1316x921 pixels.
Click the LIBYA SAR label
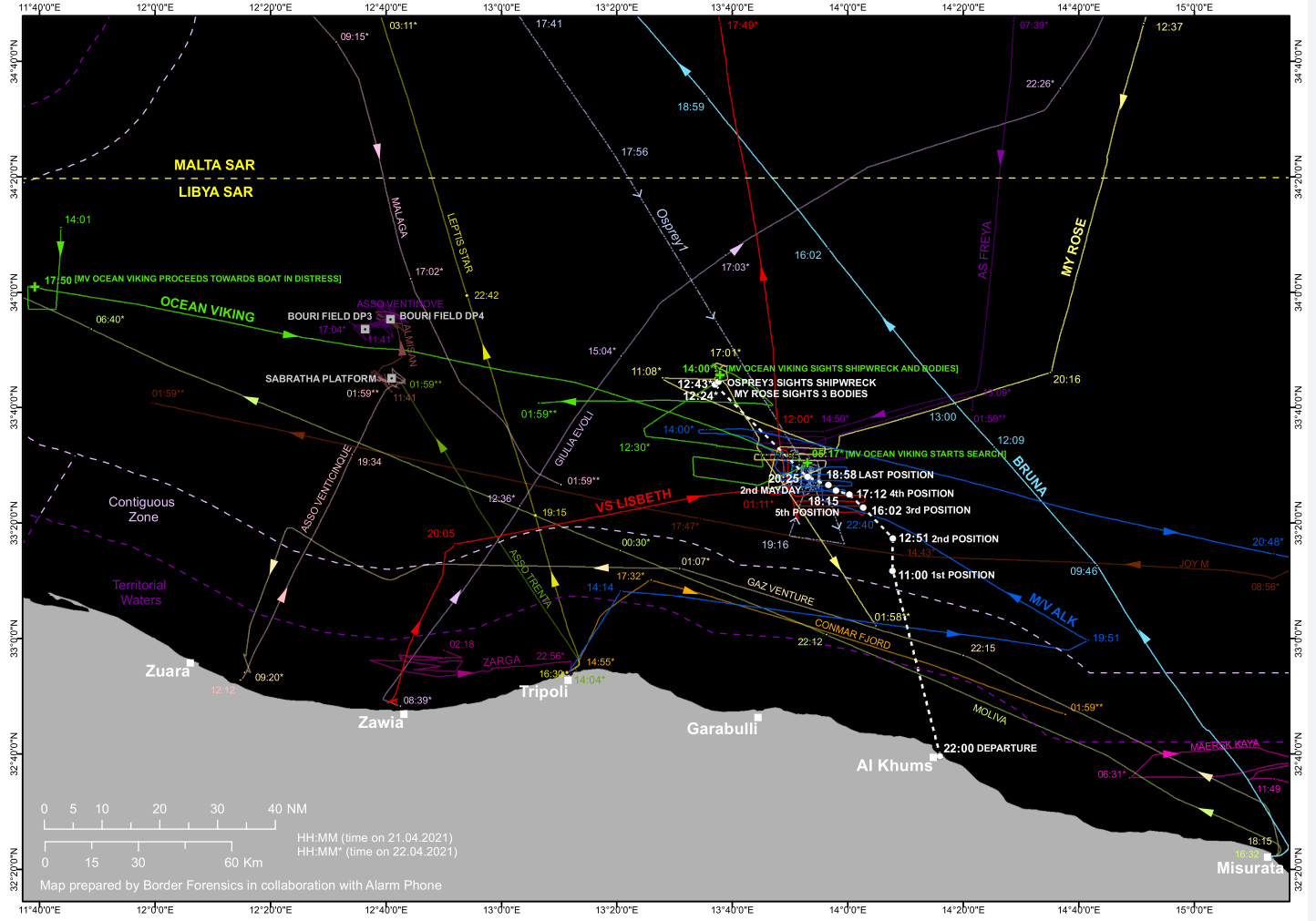pyautogui.click(x=215, y=192)
